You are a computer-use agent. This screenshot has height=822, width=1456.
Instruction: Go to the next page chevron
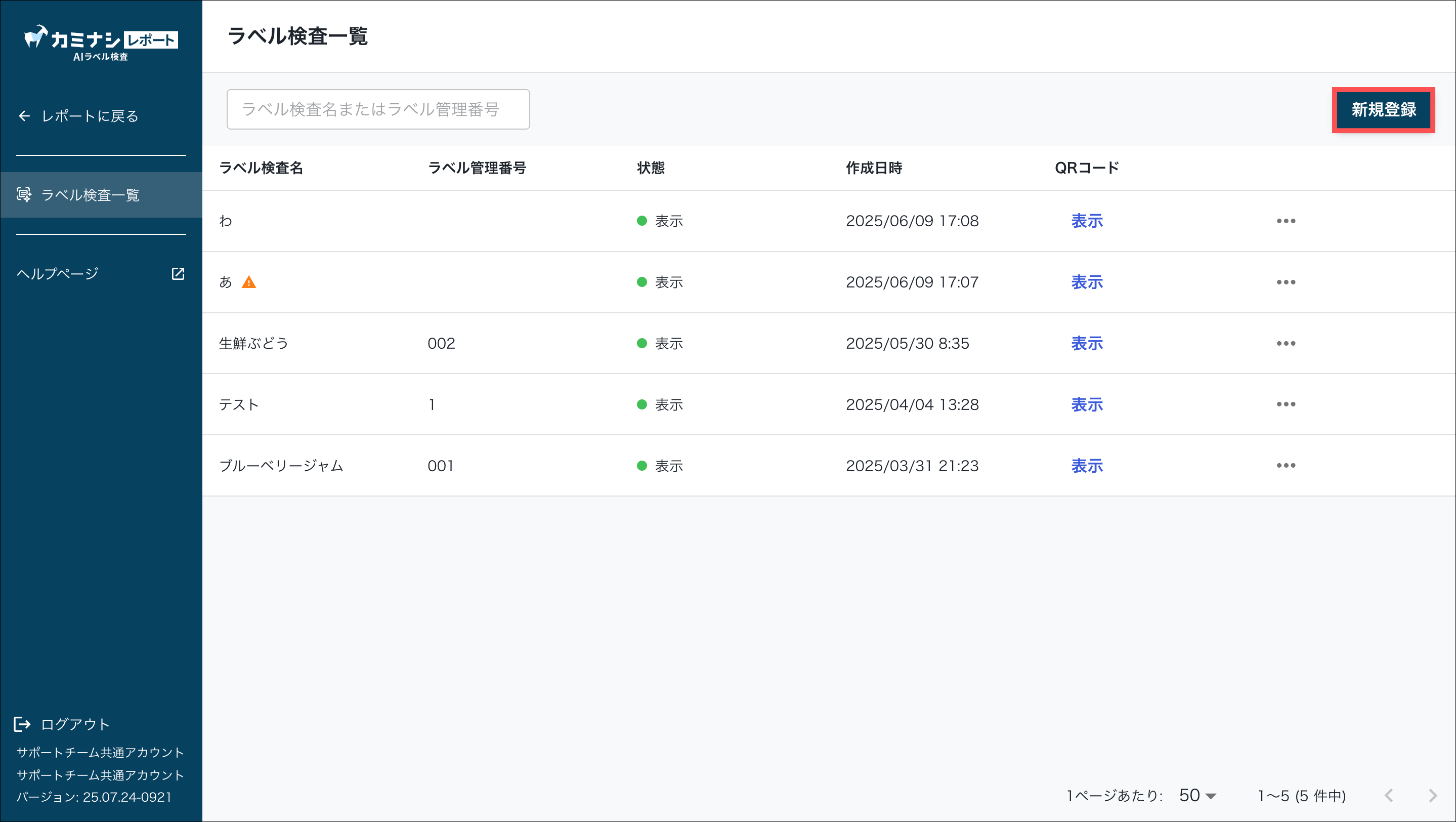point(1432,796)
